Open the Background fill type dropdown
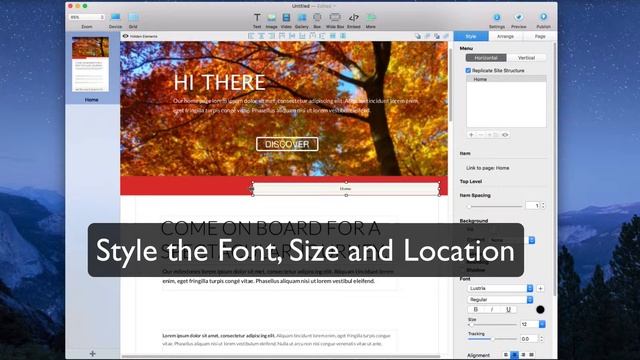The height and width of the screenshot is (360, 640). point(511,240)
